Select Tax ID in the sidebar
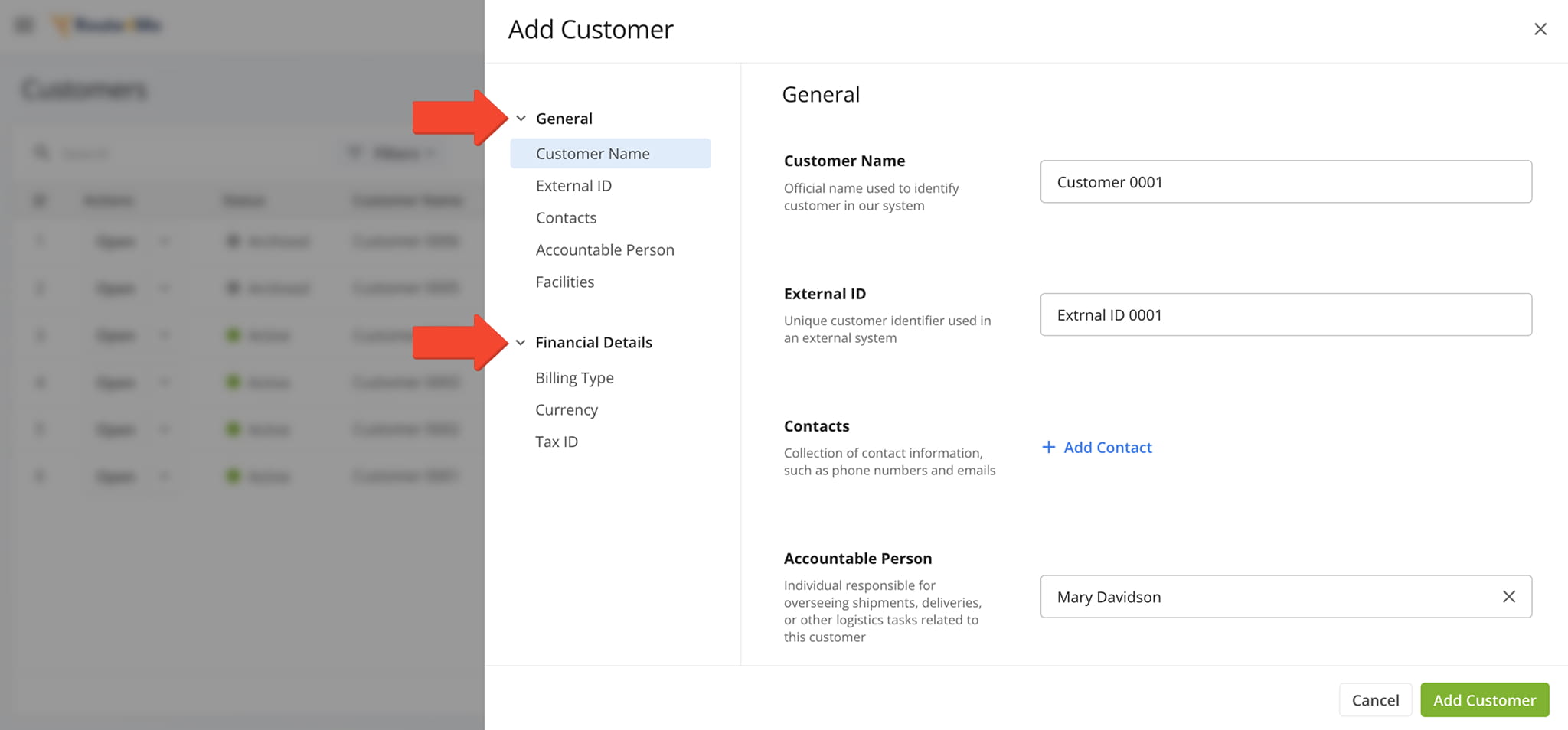The width and height of the screenshot is (1568, 730). pos(557,441)
